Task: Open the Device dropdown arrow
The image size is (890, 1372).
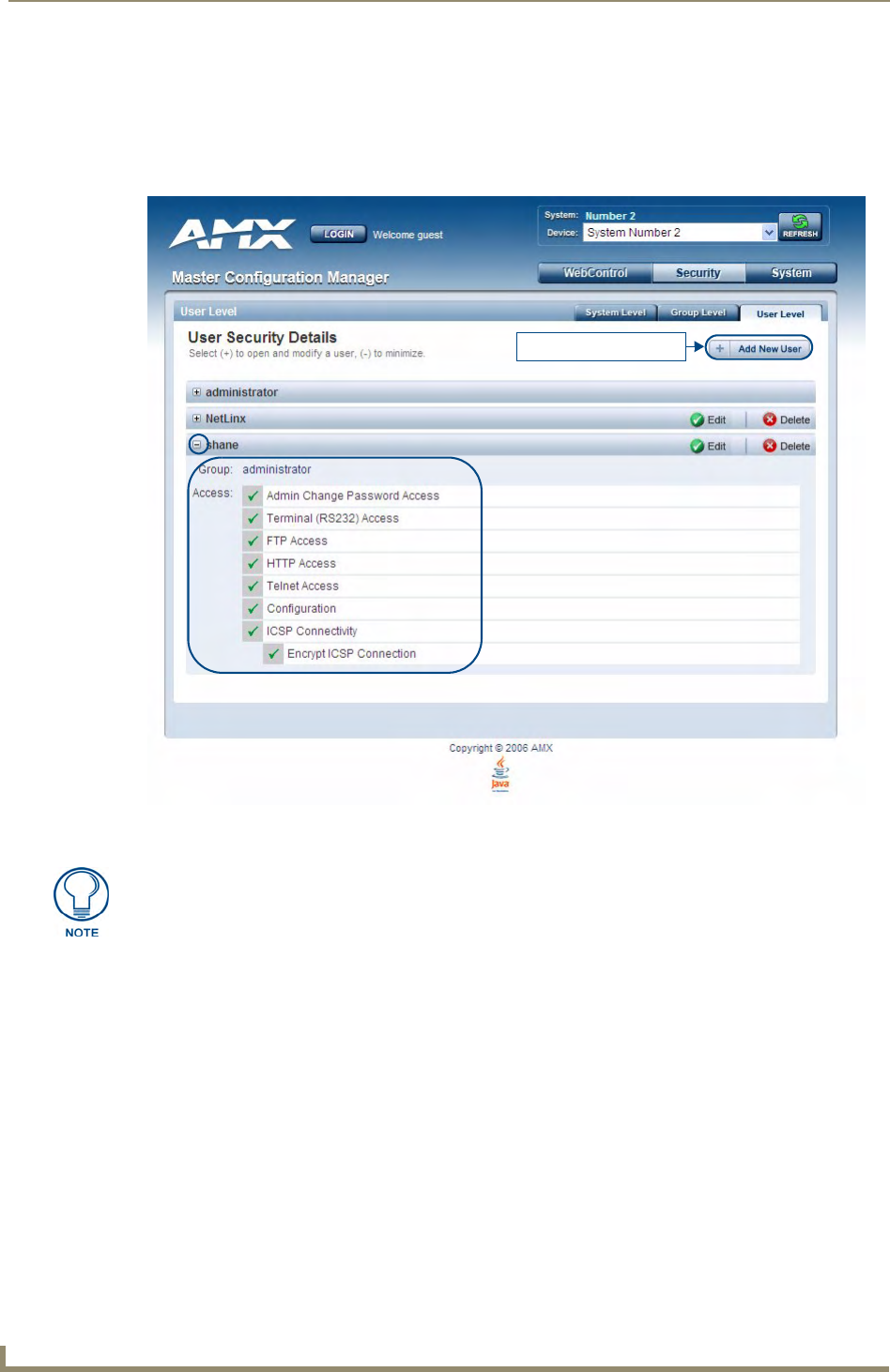Action: [769, 233]
